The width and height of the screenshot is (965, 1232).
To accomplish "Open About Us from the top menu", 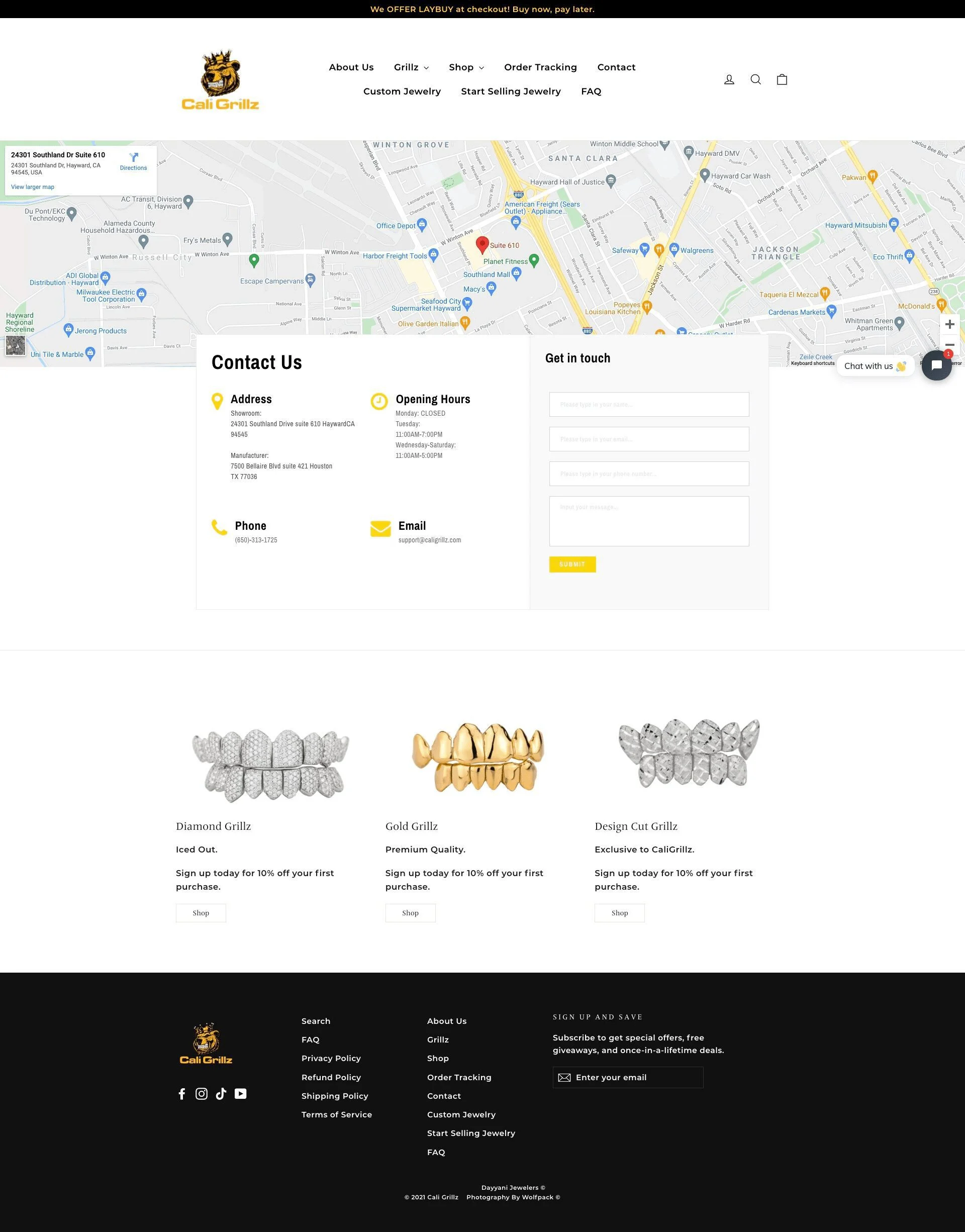I will (351, 67).
